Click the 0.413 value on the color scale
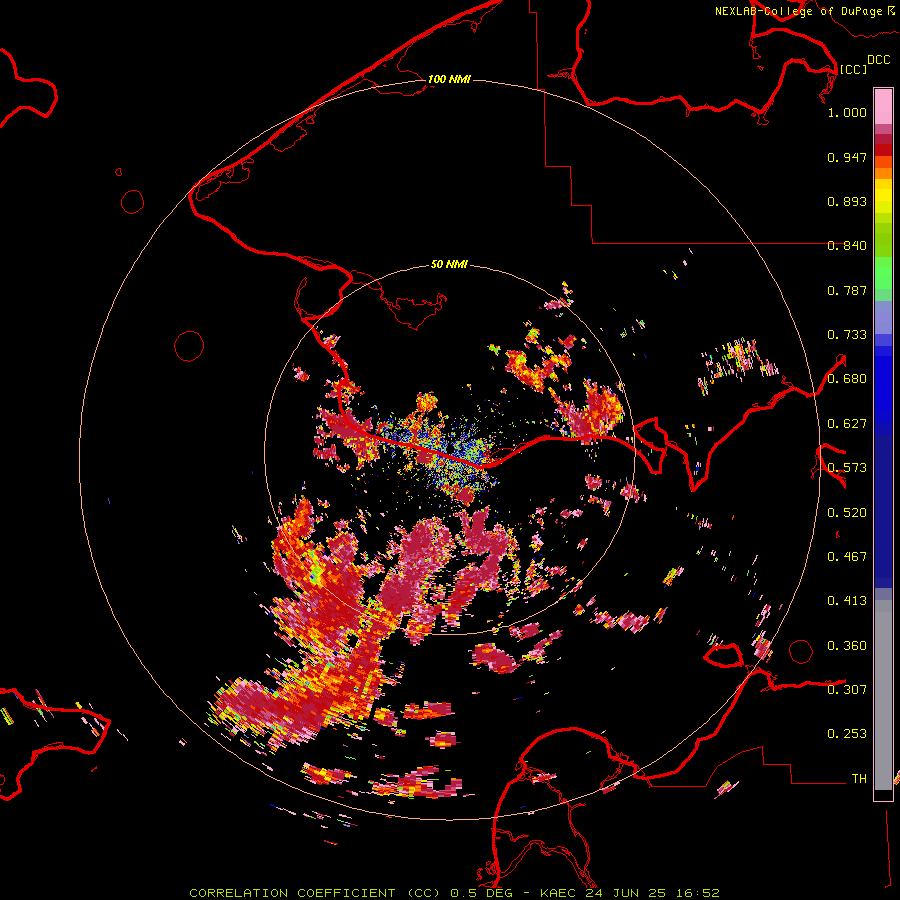This screenshot has width=900, height=900. click(x=847, y=601)
